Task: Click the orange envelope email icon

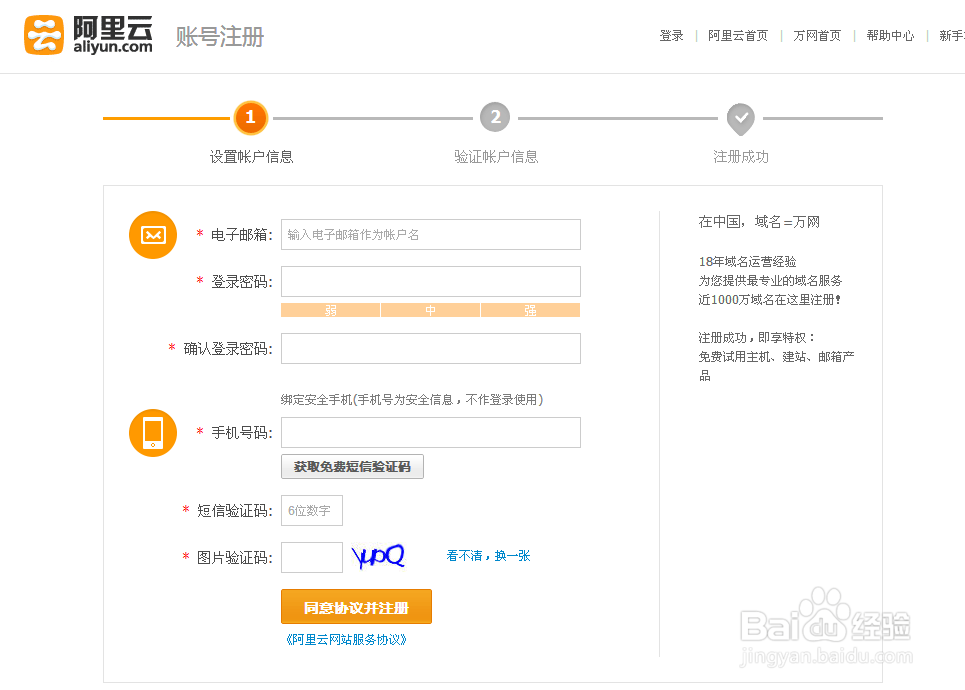Action: click(x=153, y=235)
